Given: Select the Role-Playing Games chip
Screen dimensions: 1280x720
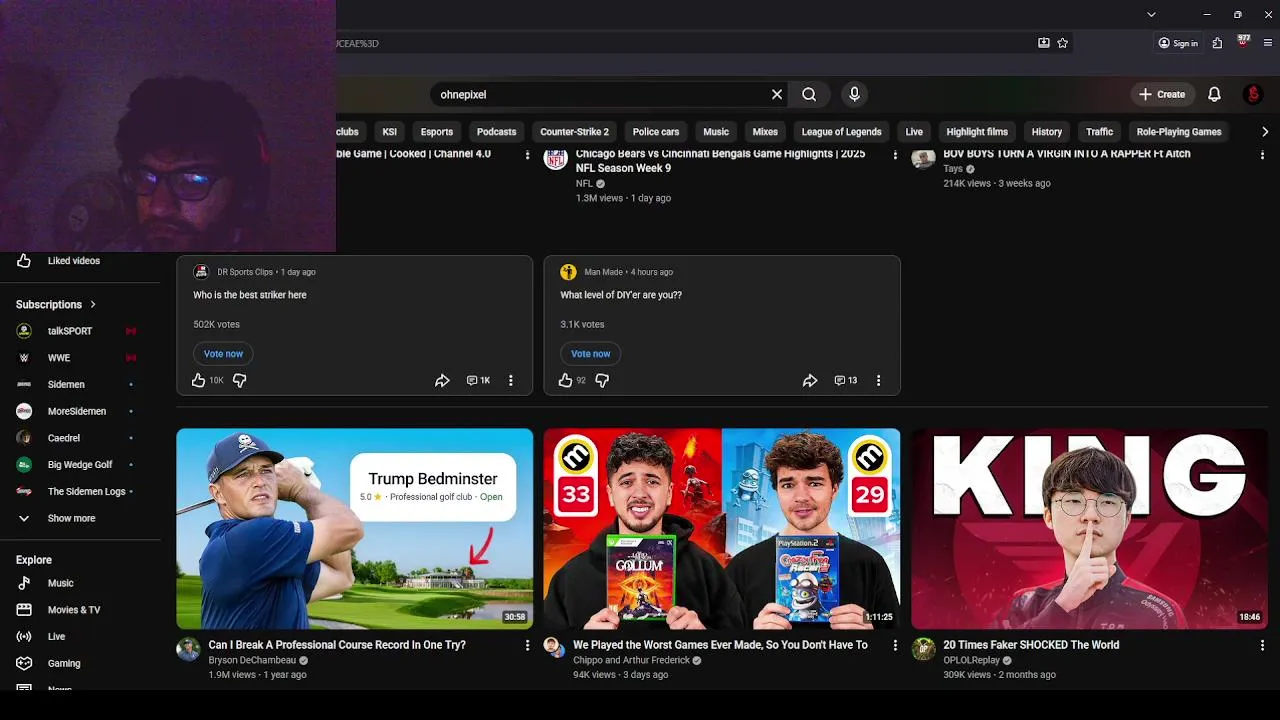Looking at the screenshot, I should pos(1179,132).
